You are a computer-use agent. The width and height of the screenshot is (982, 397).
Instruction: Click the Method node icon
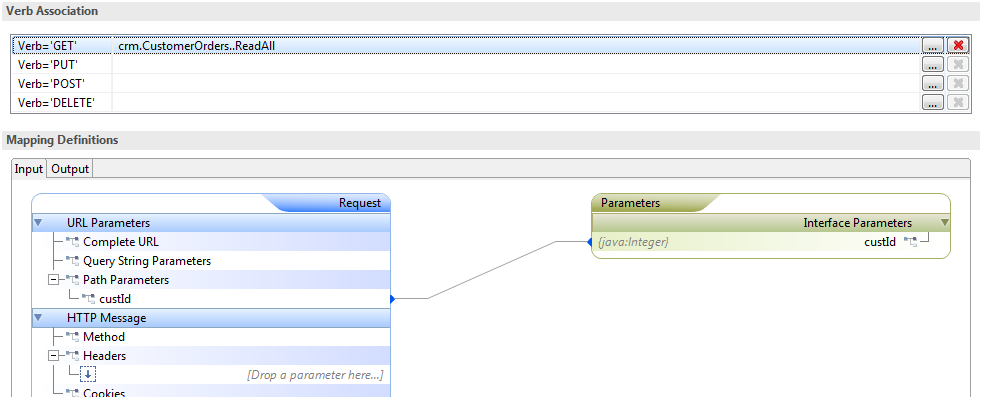[72, 337]
